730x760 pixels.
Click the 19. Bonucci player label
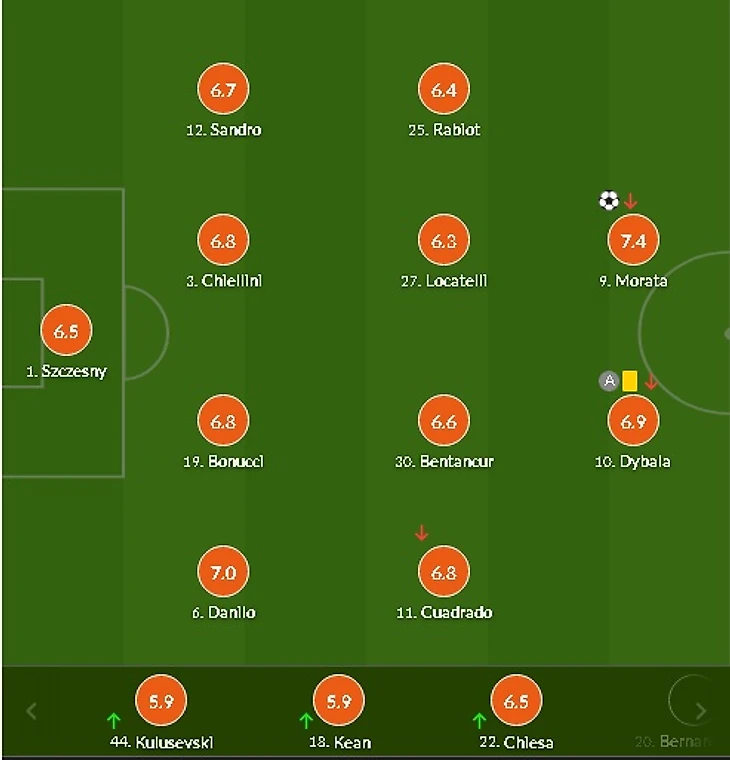tap(224, 461)
